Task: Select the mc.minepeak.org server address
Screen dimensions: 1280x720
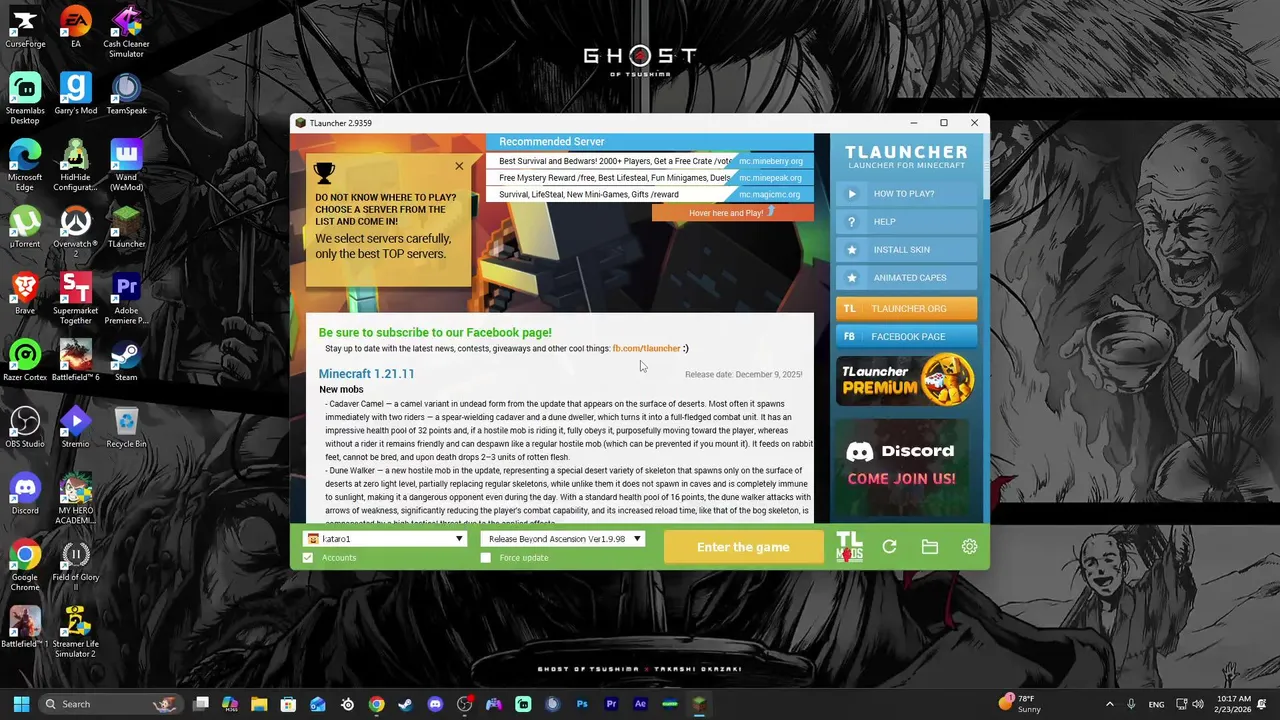Action: pos(771,178)
